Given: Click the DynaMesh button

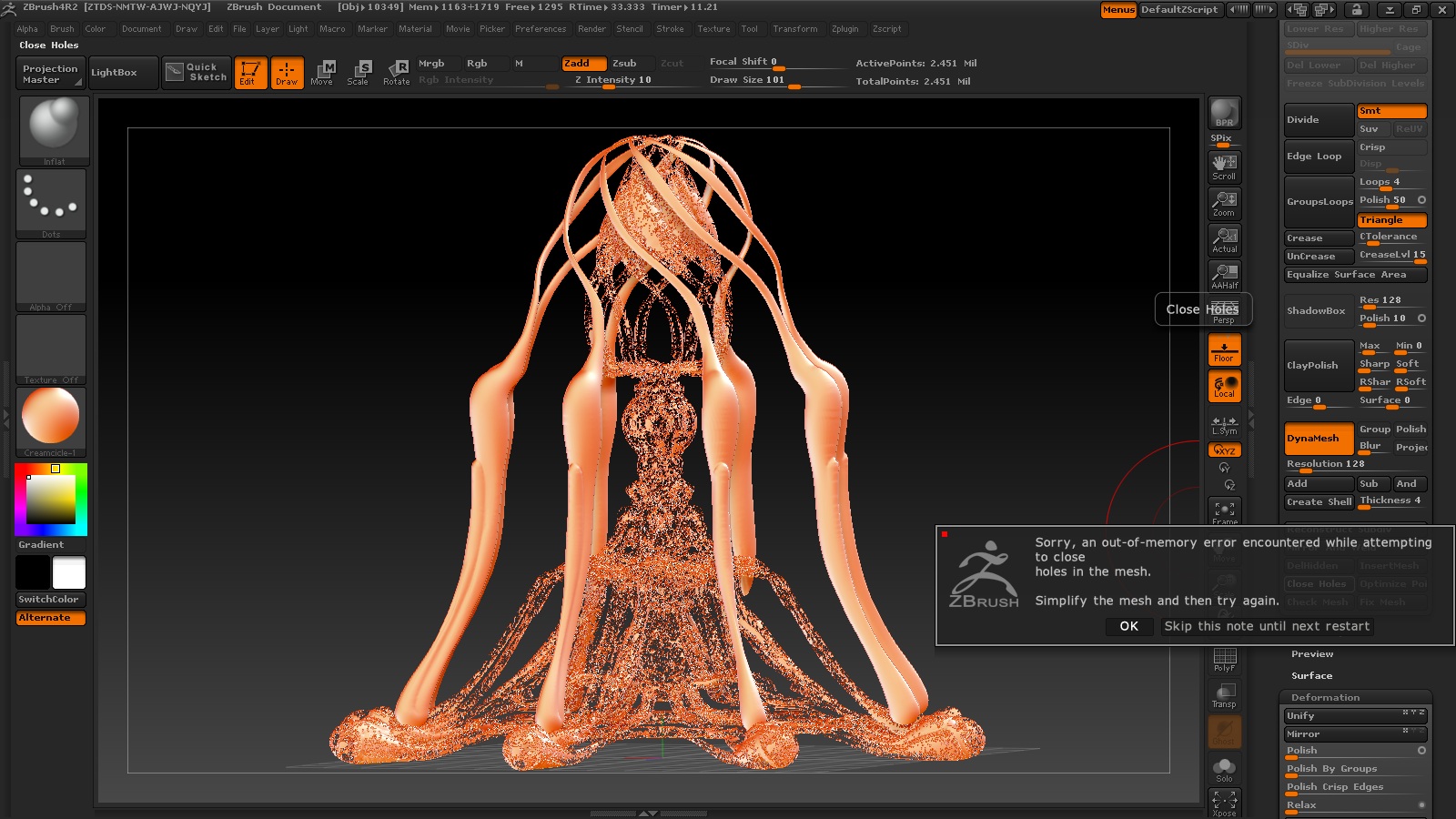Looking at the screenshot, I should point(1319,439).
